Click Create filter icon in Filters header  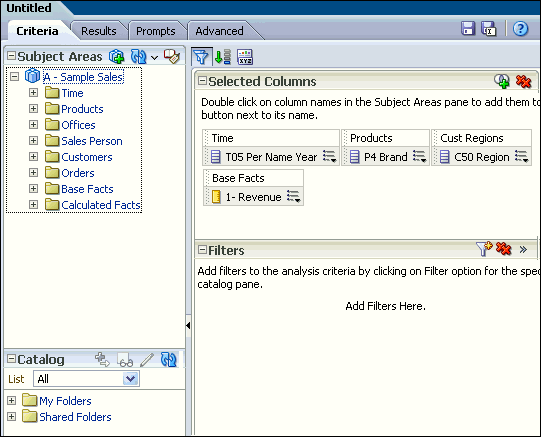(x=484, y=249)
